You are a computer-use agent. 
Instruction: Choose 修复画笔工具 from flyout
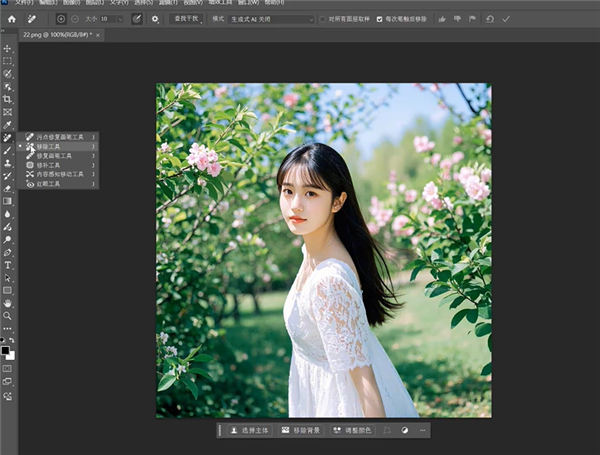[58, 156]
